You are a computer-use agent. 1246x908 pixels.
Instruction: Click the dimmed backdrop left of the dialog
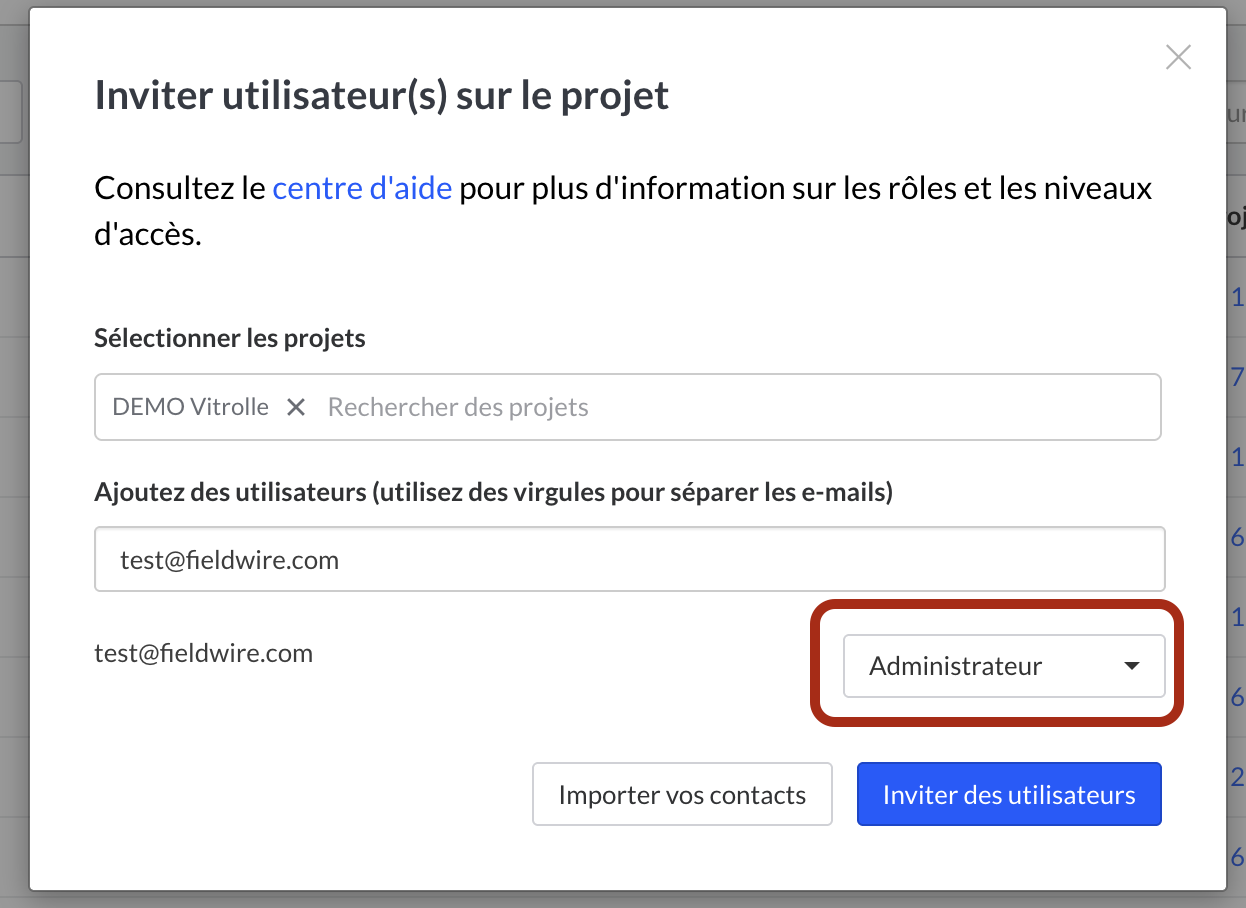pyautogui.click(x=14, y=500)
